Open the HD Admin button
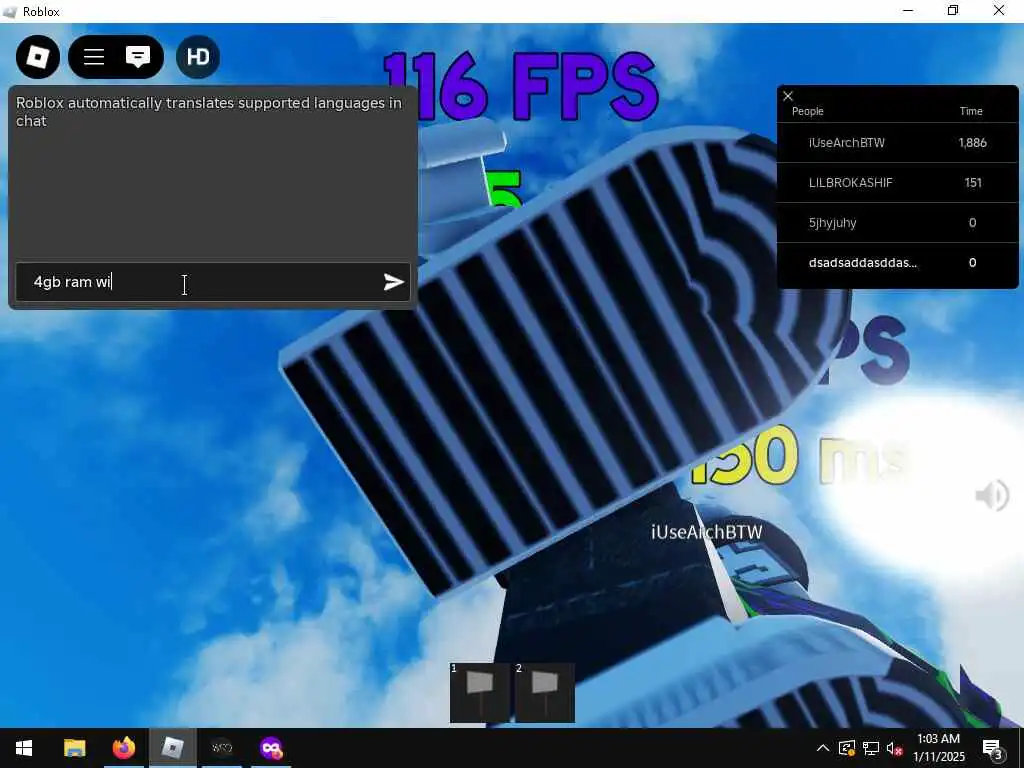1024x768 pixels. [x=198, y=57]
